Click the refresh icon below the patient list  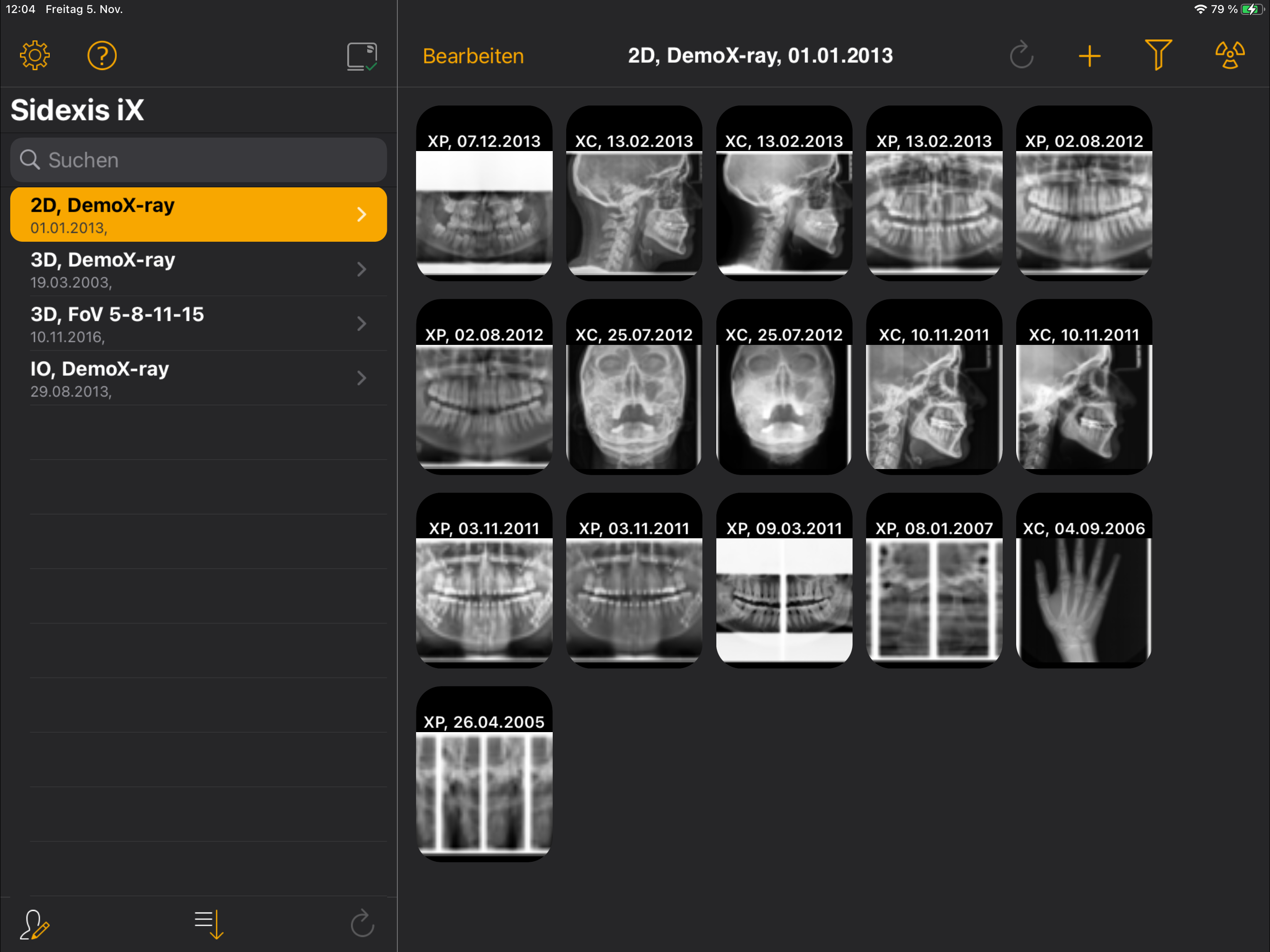pos(362,923)
